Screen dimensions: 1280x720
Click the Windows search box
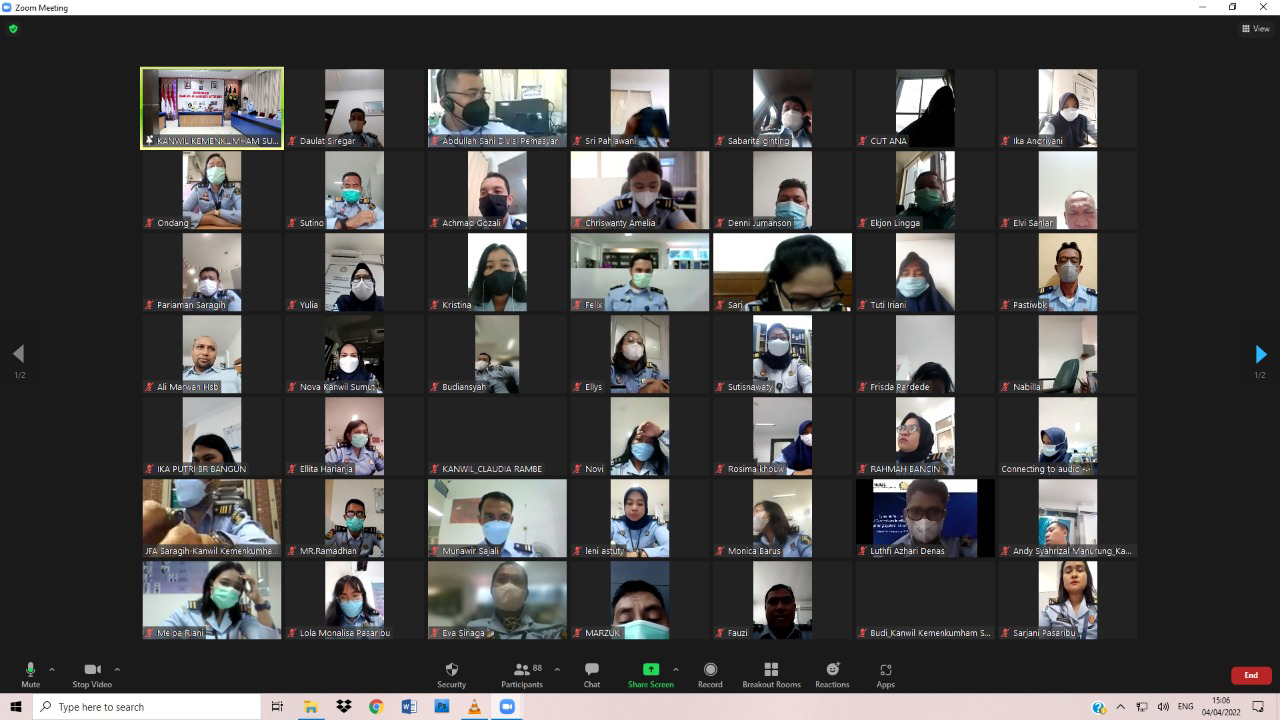148,707
